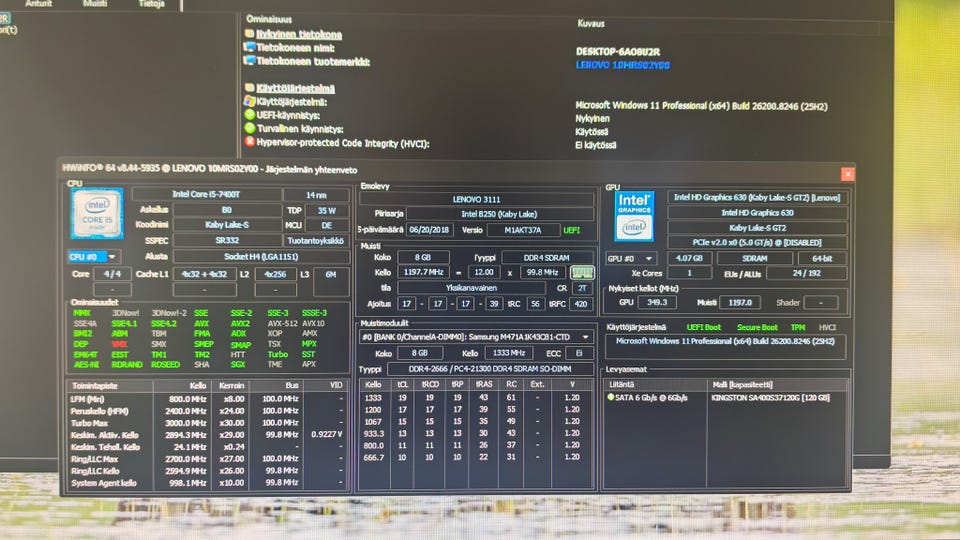Image resolution: width=960 pixels, height=540 pixels.
Task: Select the Socket H4 (LGA1151) field
Action: pos(261,257)
